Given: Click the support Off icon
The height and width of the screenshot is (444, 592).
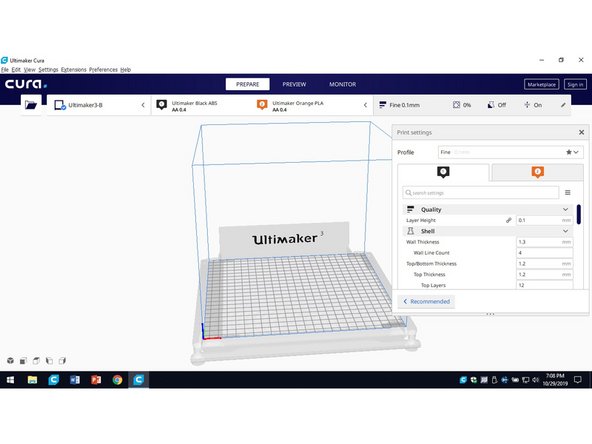Looking at the screenshot, I should click(x=490, y=105).
